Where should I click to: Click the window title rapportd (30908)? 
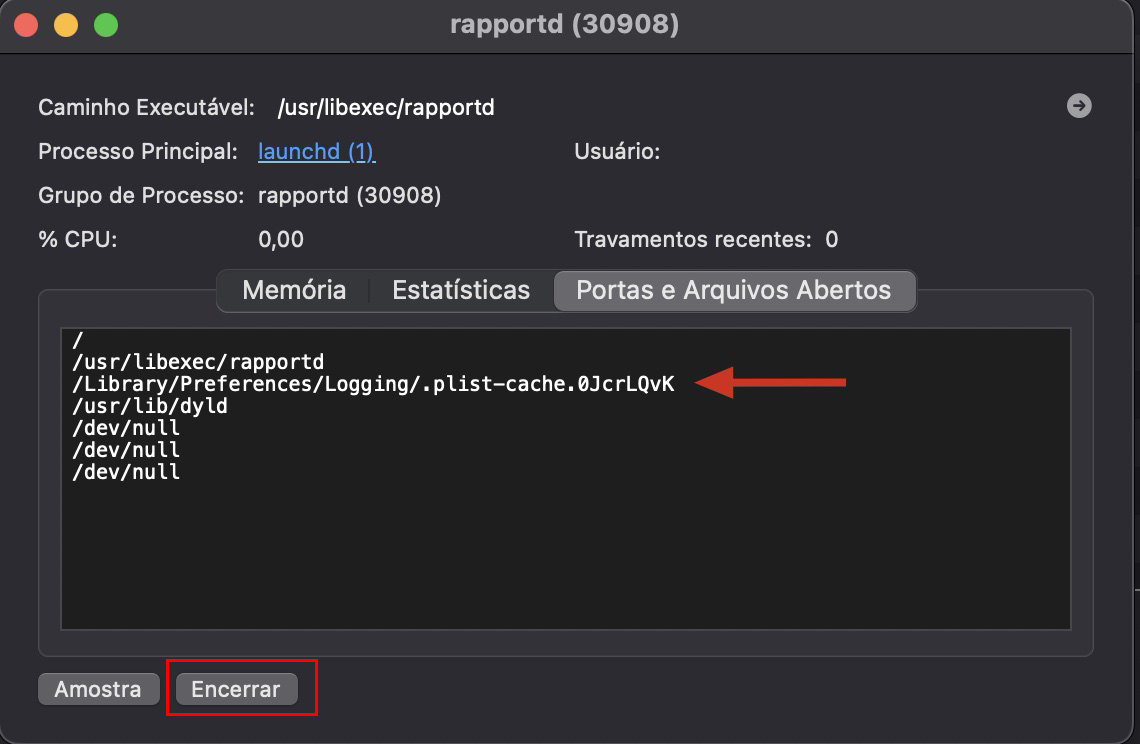pyautogui.click(x=564, y=24)
